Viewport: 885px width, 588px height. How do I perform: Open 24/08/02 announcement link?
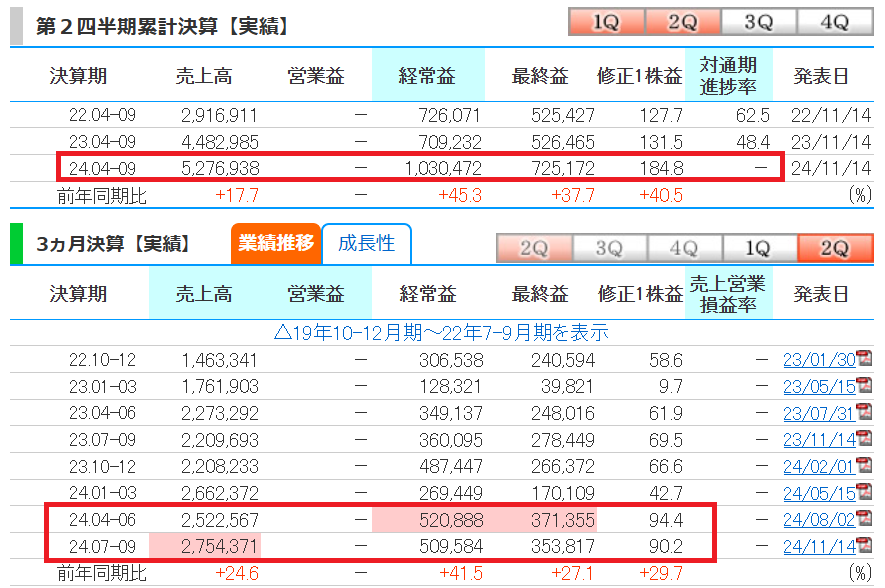pyautogui.click(x=820, y=519)
